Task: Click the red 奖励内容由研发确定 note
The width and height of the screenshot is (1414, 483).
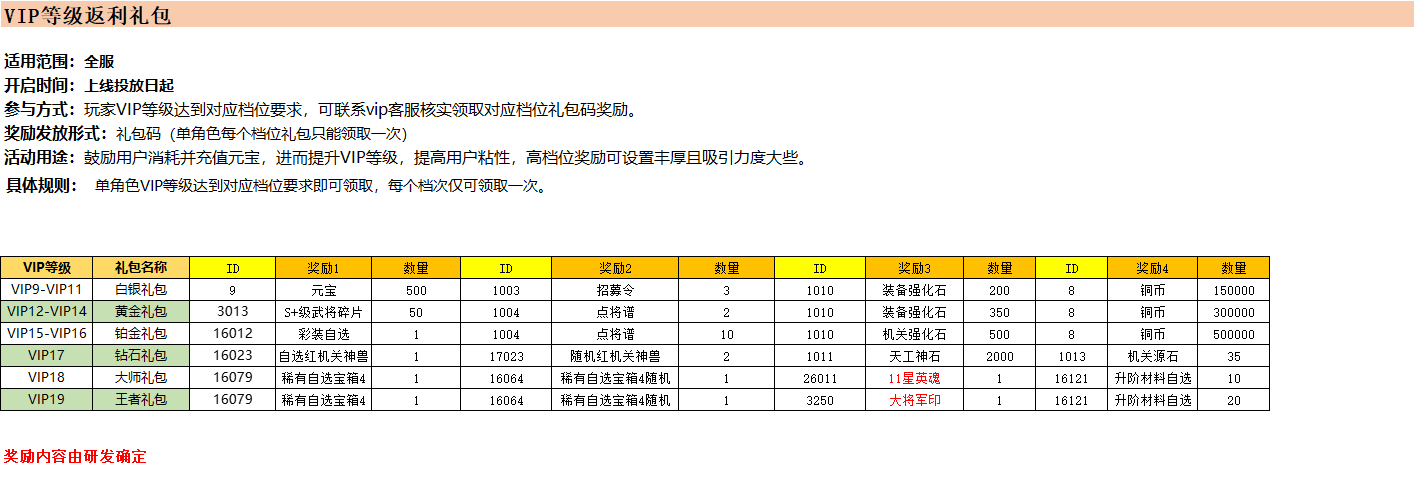Action: point(75,457)
